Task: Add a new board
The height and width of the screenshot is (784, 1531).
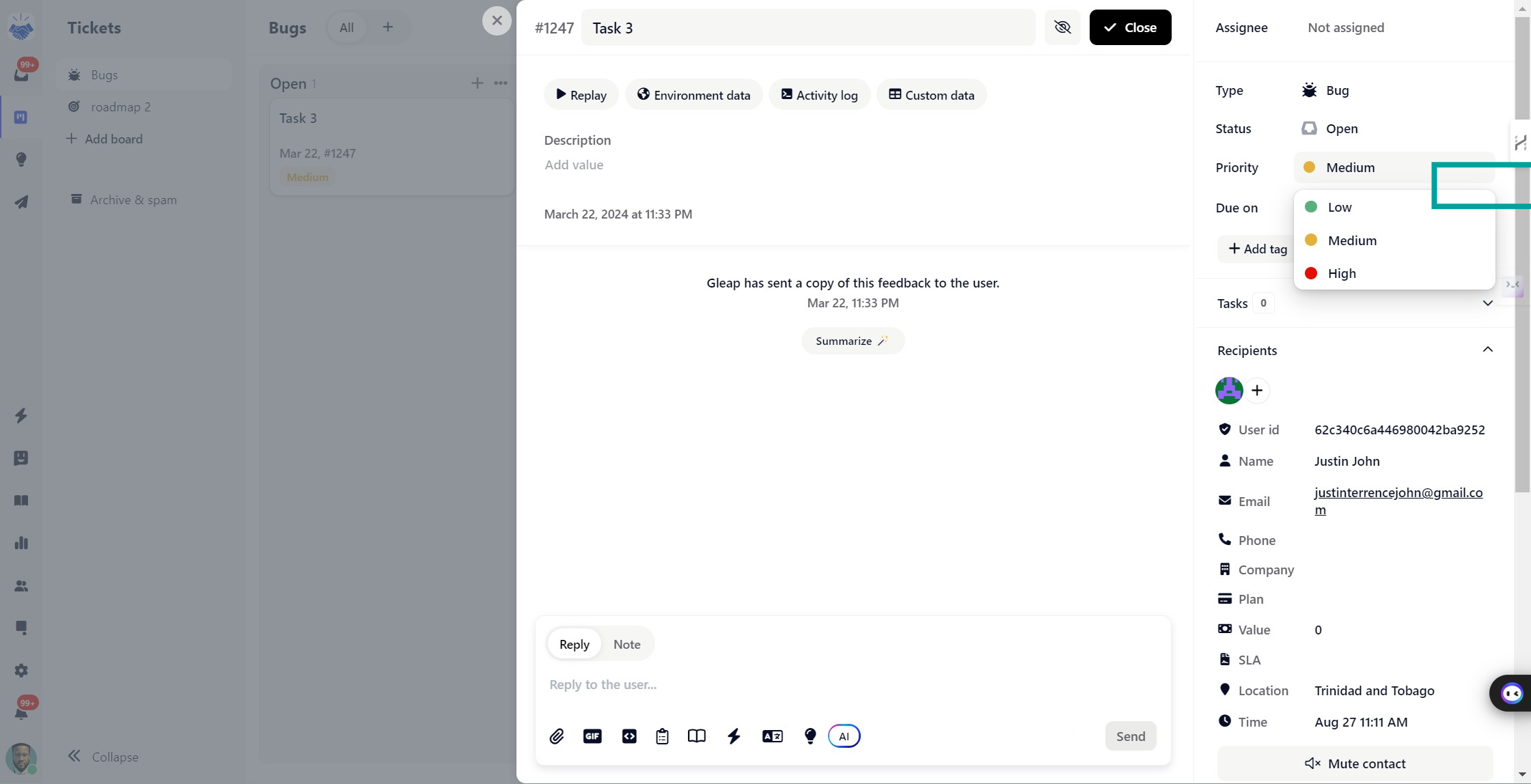Action: click(105, 139)
